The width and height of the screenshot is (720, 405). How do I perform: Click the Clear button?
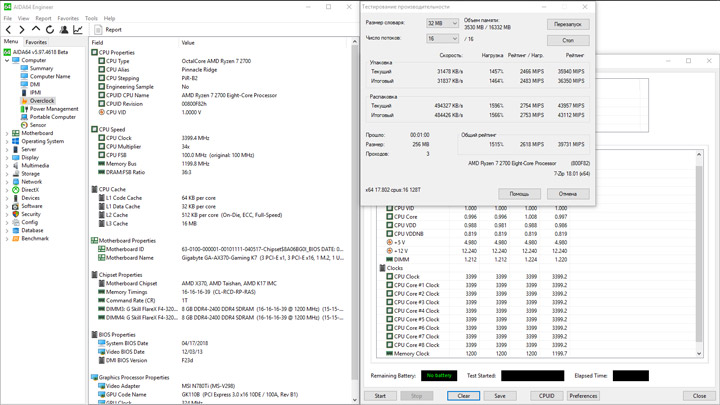(464, 396)
